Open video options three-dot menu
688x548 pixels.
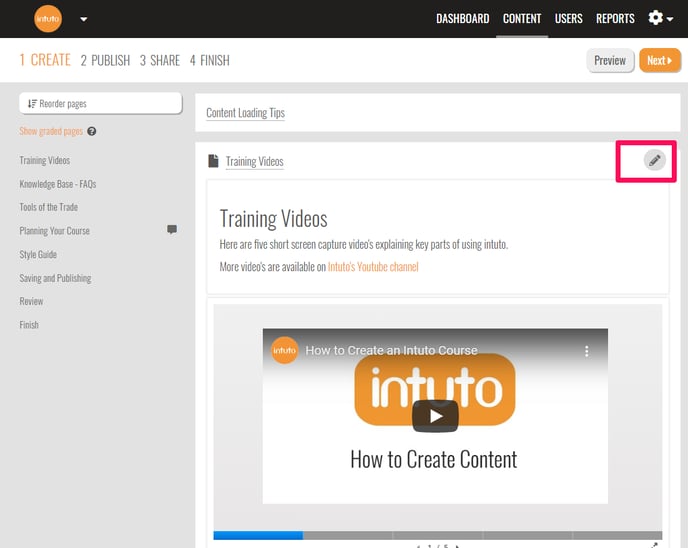click(x=587, y=351)
